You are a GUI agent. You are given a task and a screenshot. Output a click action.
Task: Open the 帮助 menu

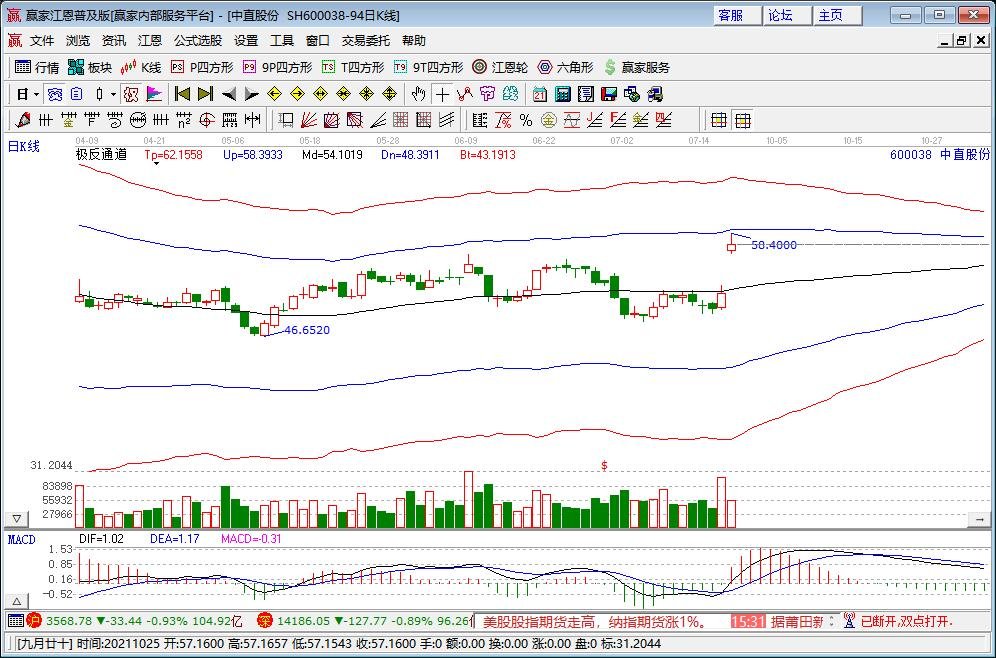coord(414,41)
